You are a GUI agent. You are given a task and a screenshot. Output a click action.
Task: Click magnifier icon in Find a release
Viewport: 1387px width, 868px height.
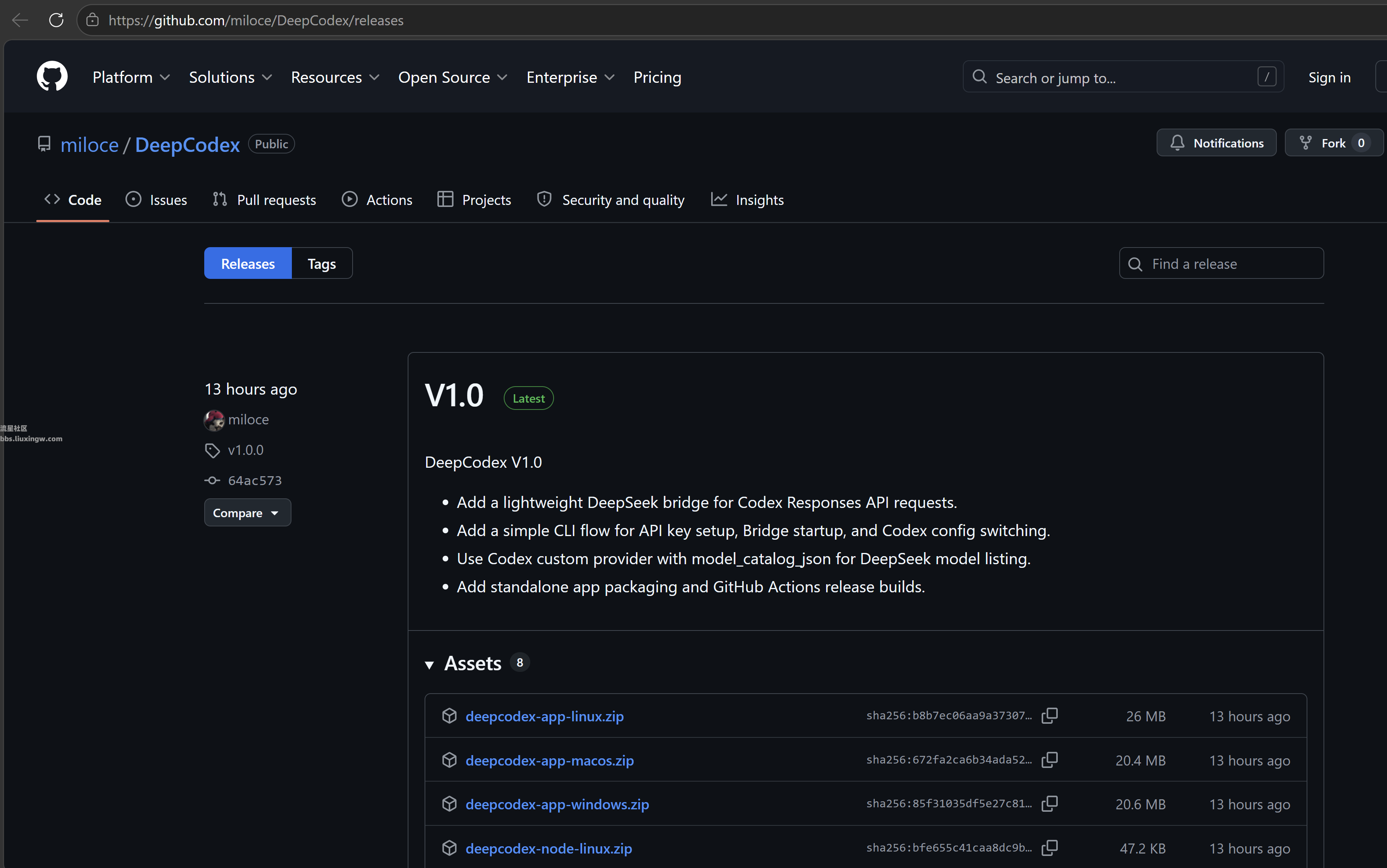click(x=1135, y=264)
